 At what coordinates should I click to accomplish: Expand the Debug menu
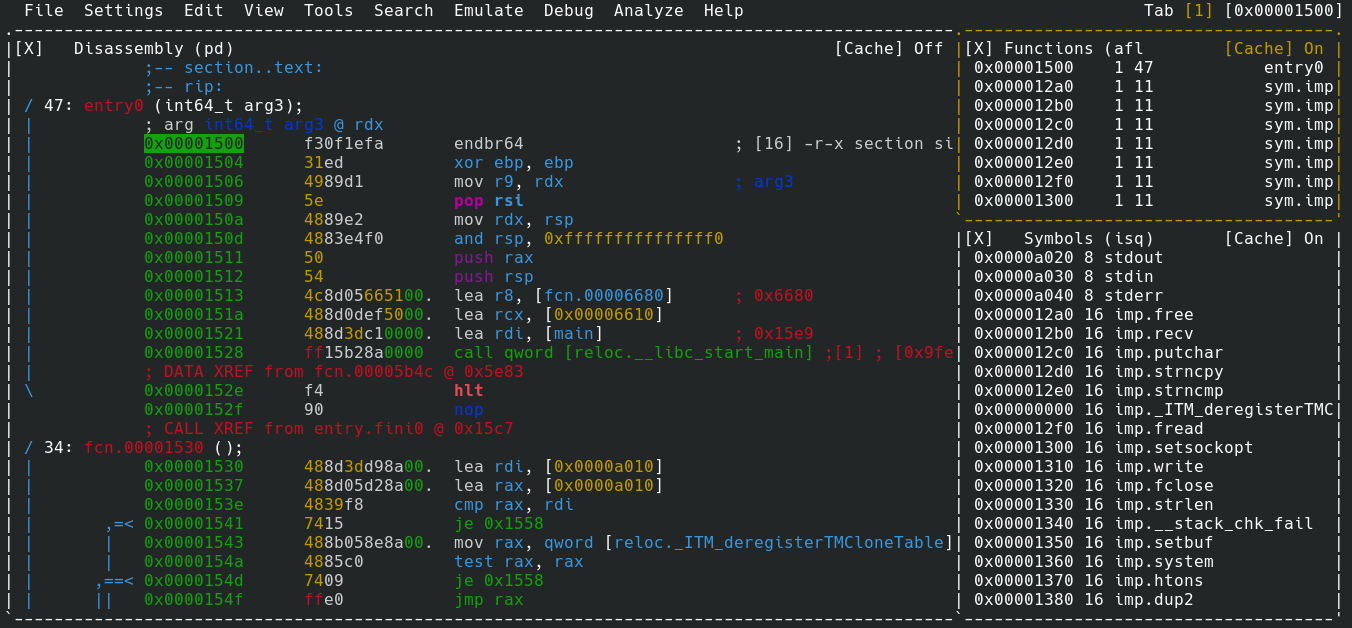(x=568, y=11)
